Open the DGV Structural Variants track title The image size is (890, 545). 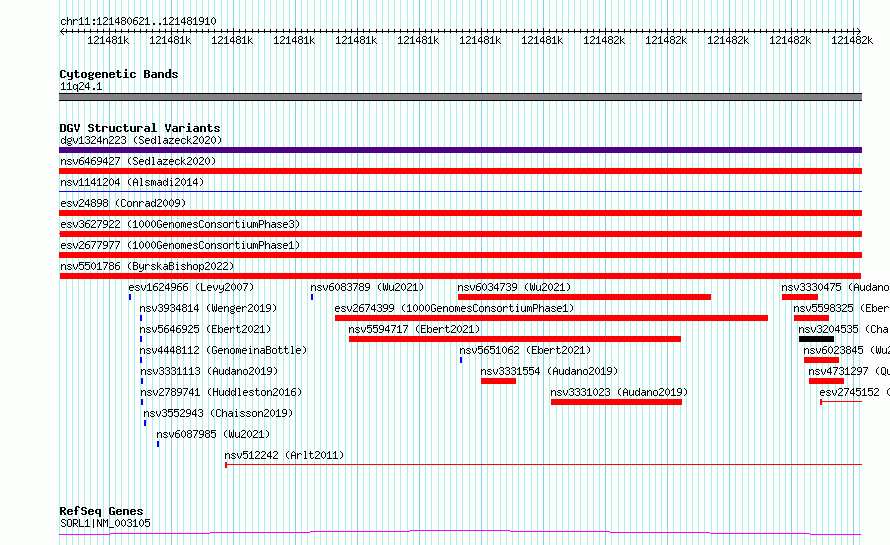[140, 128]
